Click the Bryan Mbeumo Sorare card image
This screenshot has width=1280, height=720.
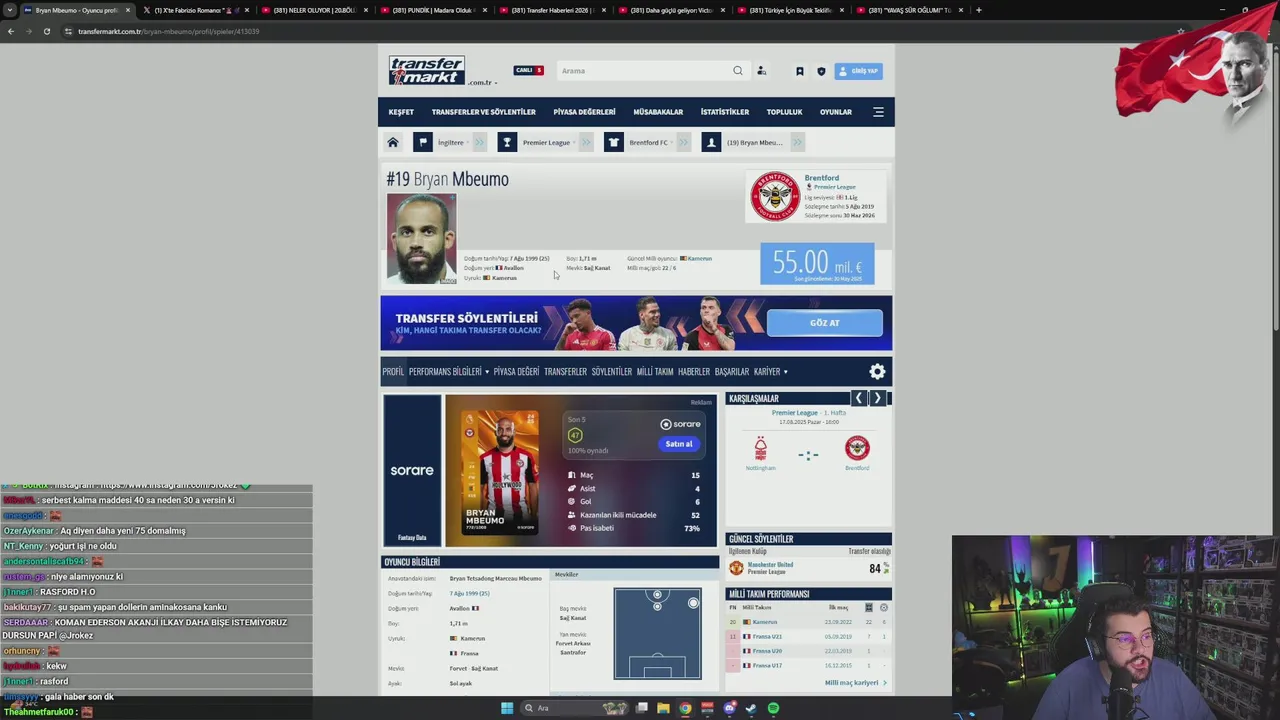coord(499,471)
